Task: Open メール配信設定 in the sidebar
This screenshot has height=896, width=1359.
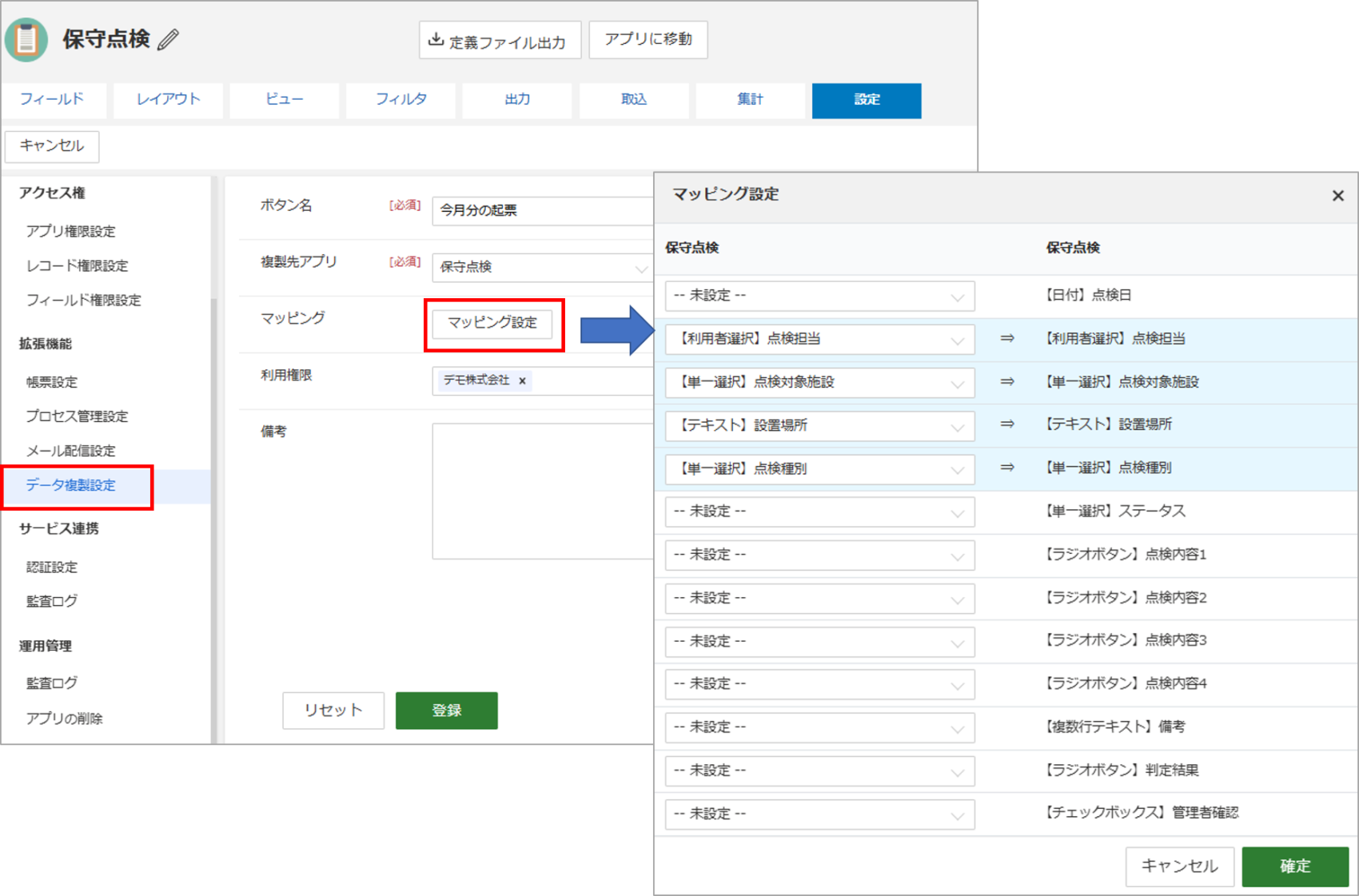Action: click(70, 451)
